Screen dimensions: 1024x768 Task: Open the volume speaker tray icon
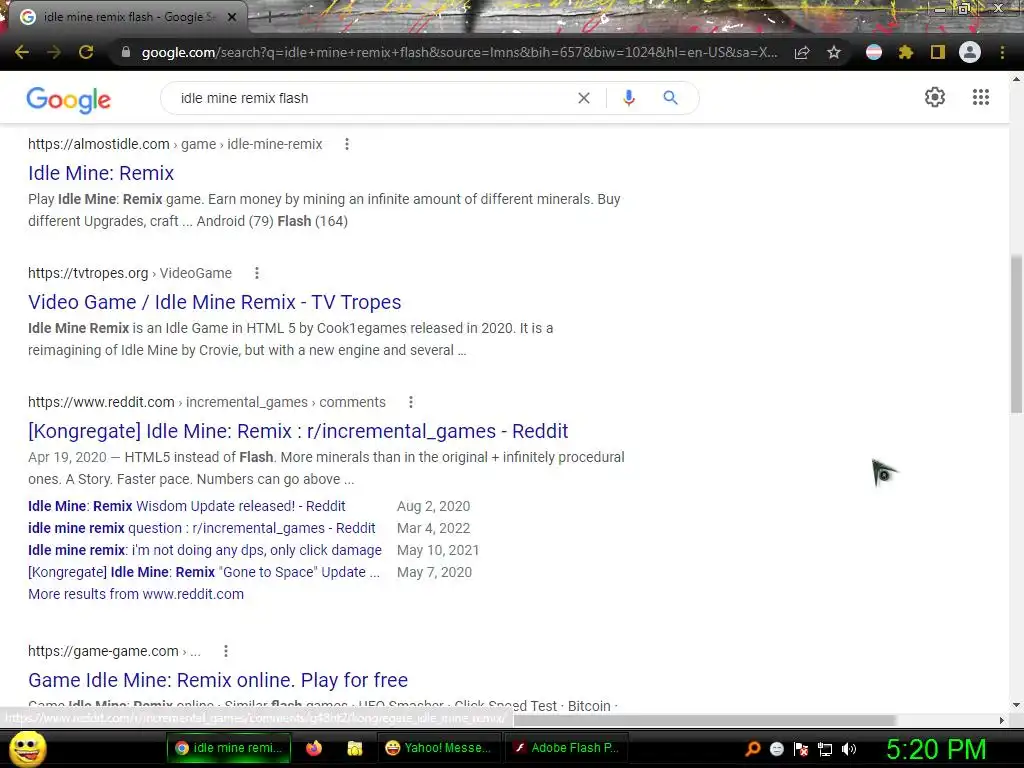pyautogui.click(x=849, y=749)
